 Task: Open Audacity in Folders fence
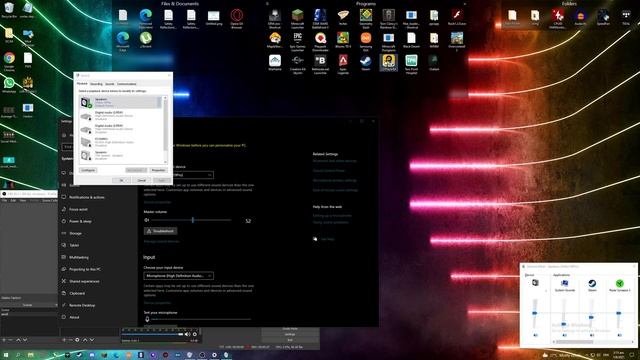pyautogui.click(x=580, y=18)
